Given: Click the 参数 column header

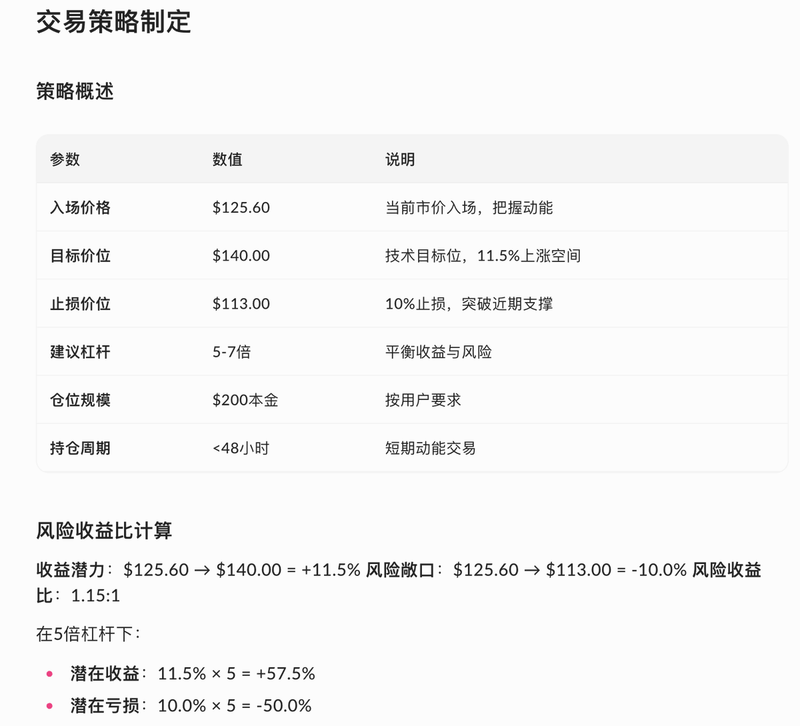Looking at the screenshot, I should (x=65, y=159).
